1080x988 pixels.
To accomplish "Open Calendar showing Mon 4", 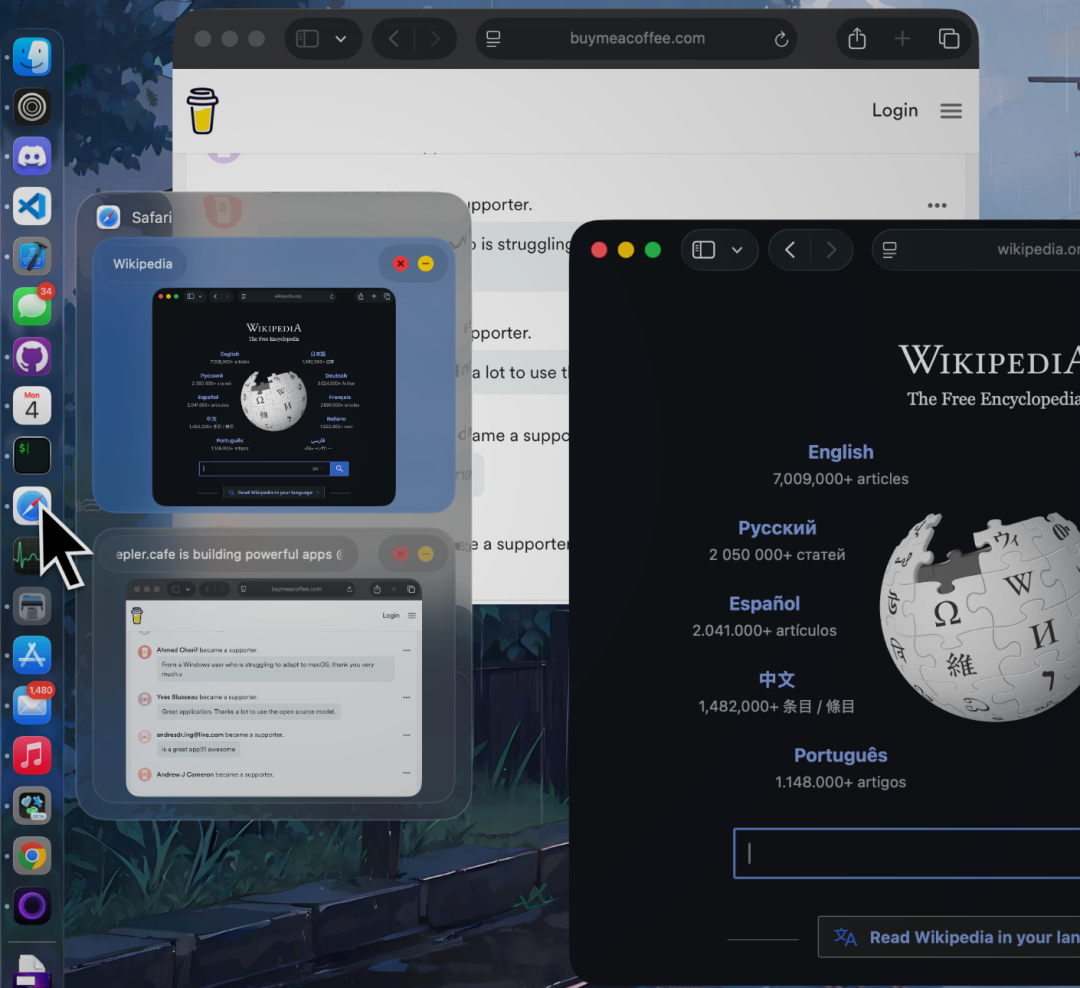I will click(32, 406).
